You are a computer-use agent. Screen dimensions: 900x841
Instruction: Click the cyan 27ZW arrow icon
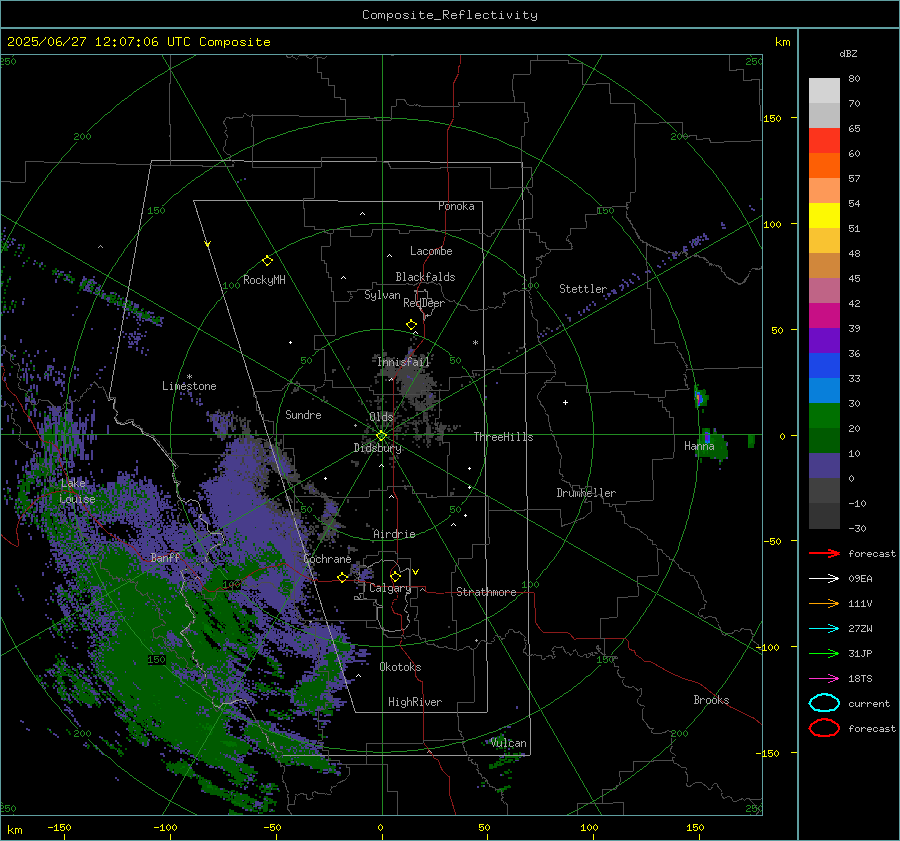pyautogui.click(x=824, y=629)
